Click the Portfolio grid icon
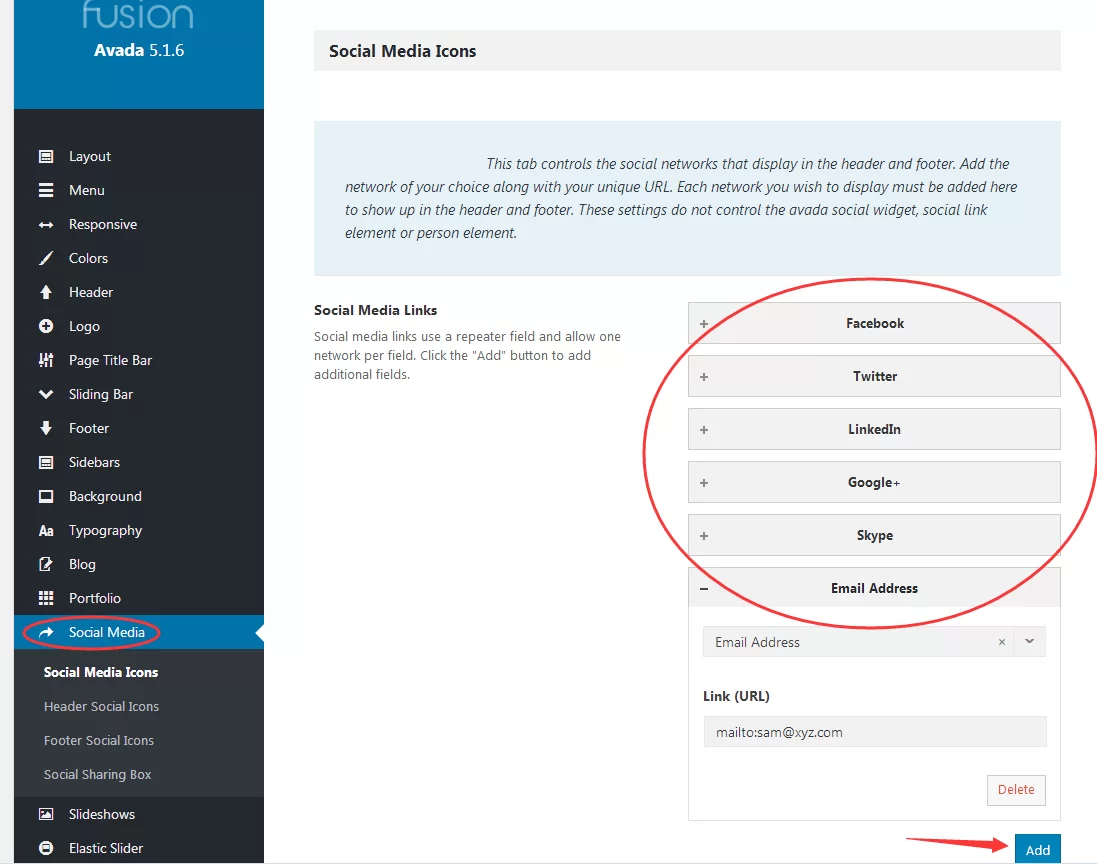1097x864 pixels. click(x=46, y=598)
